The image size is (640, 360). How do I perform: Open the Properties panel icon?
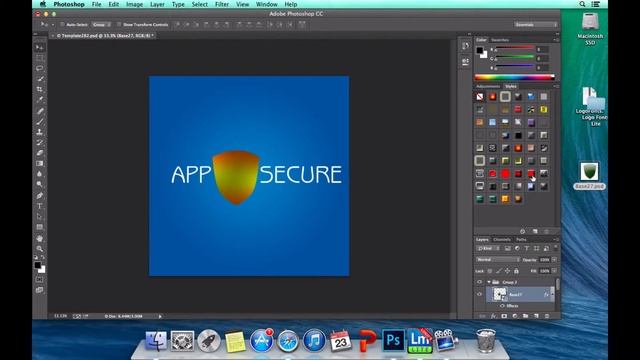(465, 62)
